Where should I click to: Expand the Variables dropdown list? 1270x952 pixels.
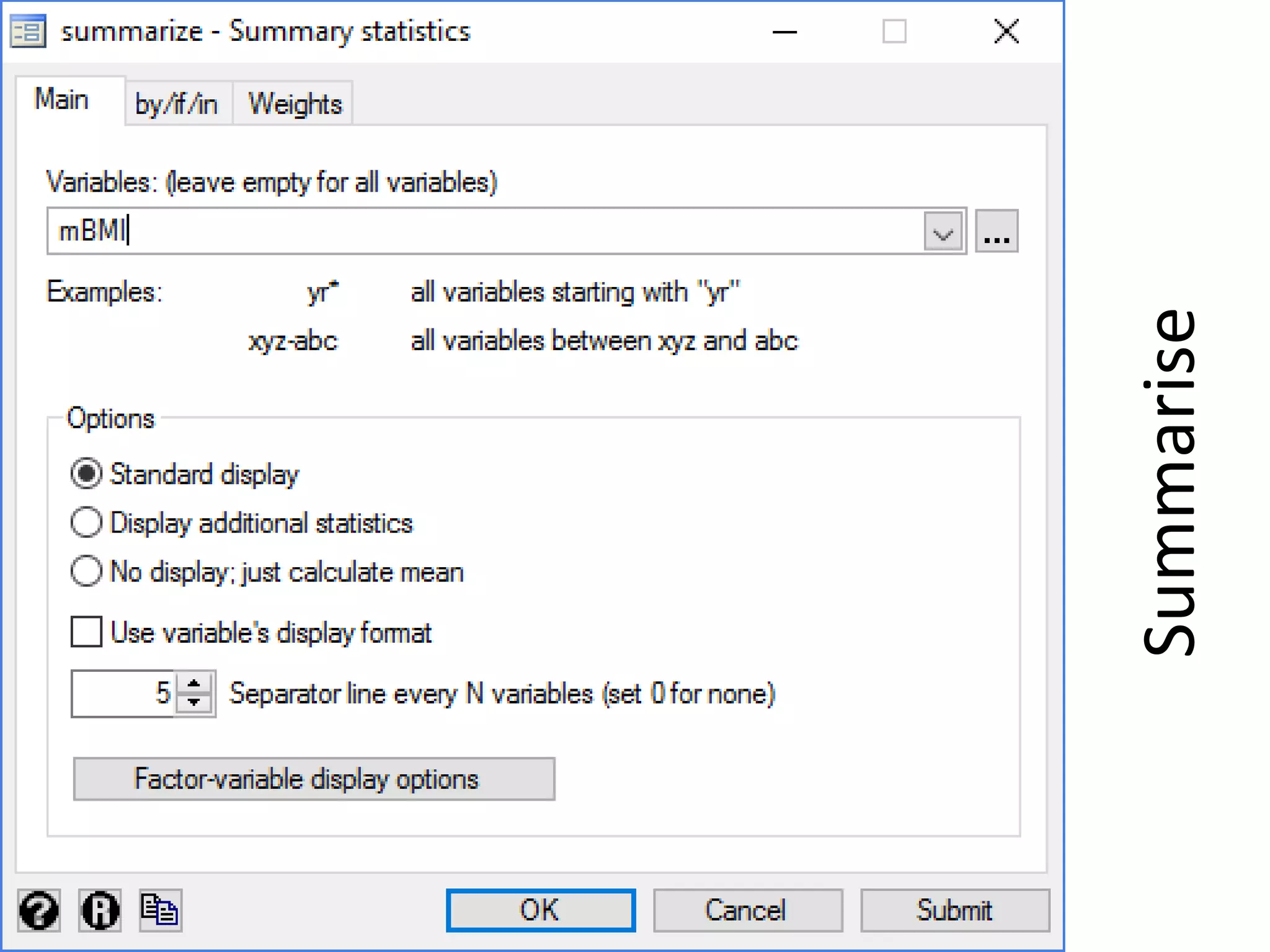coord(943,232)
